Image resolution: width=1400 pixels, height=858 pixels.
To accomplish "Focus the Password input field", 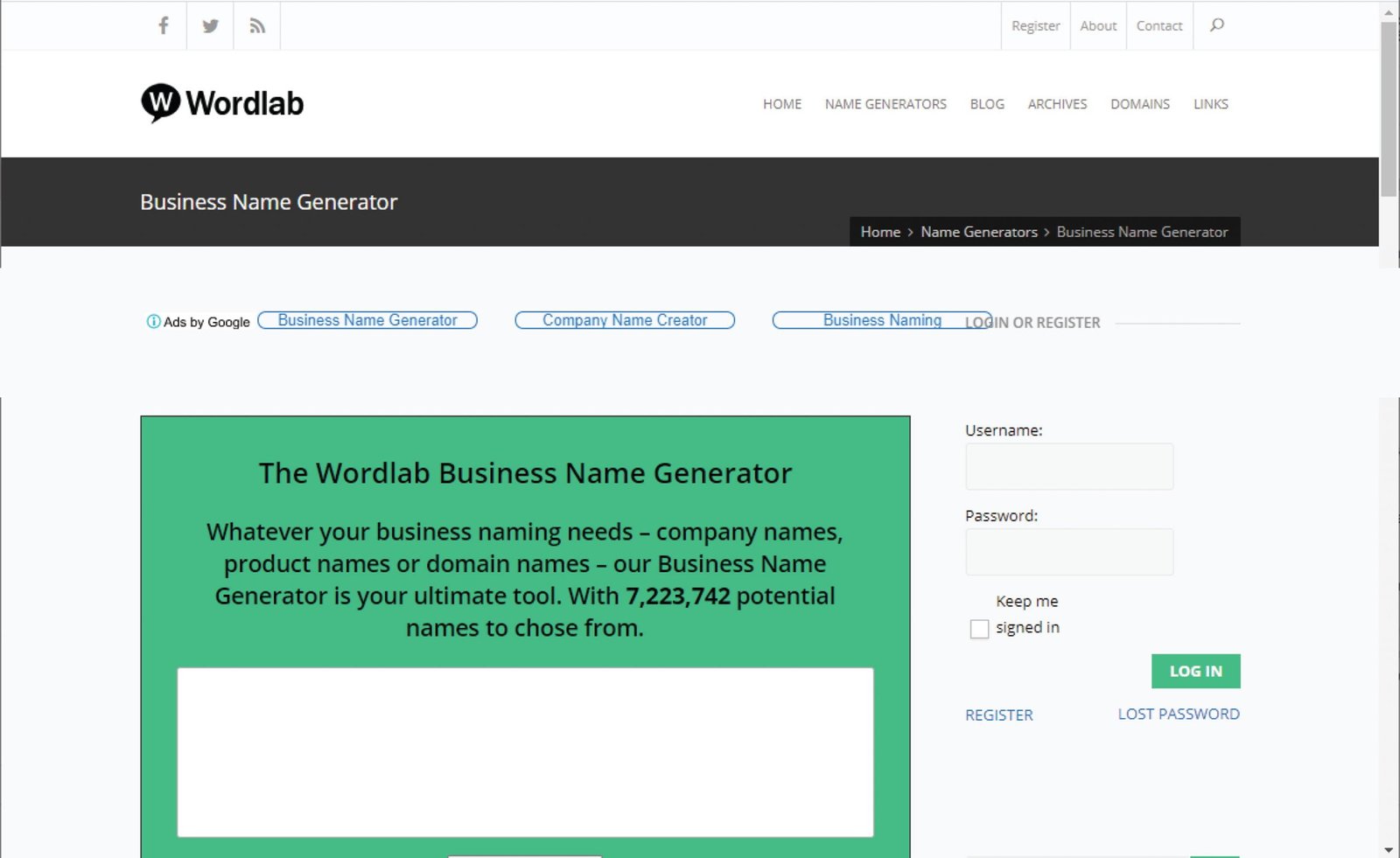I will 1069,552.
